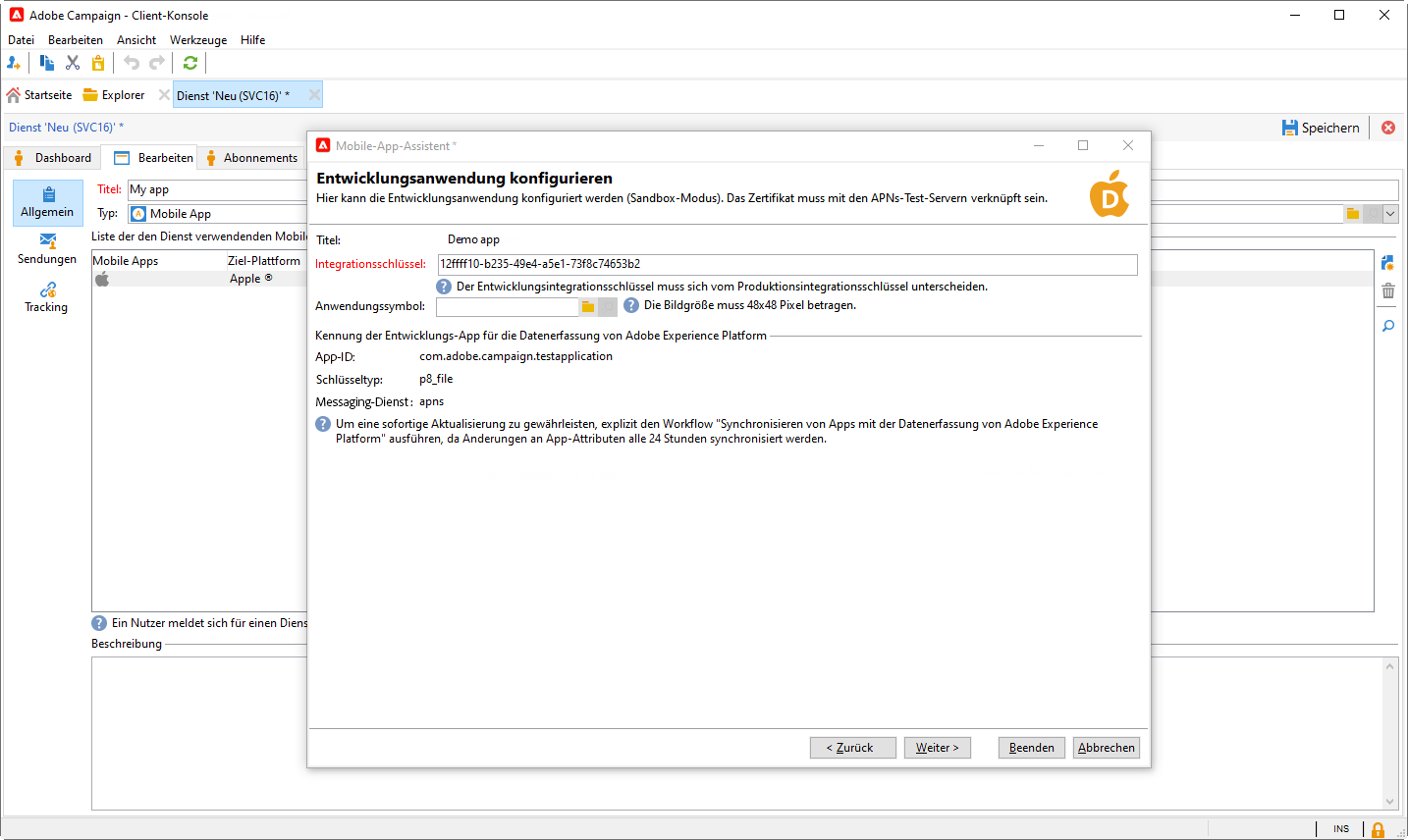This screenshot has width=1408, height=840.
Task: Select the Allgemein section icon
Action: [x=47, y=202]
